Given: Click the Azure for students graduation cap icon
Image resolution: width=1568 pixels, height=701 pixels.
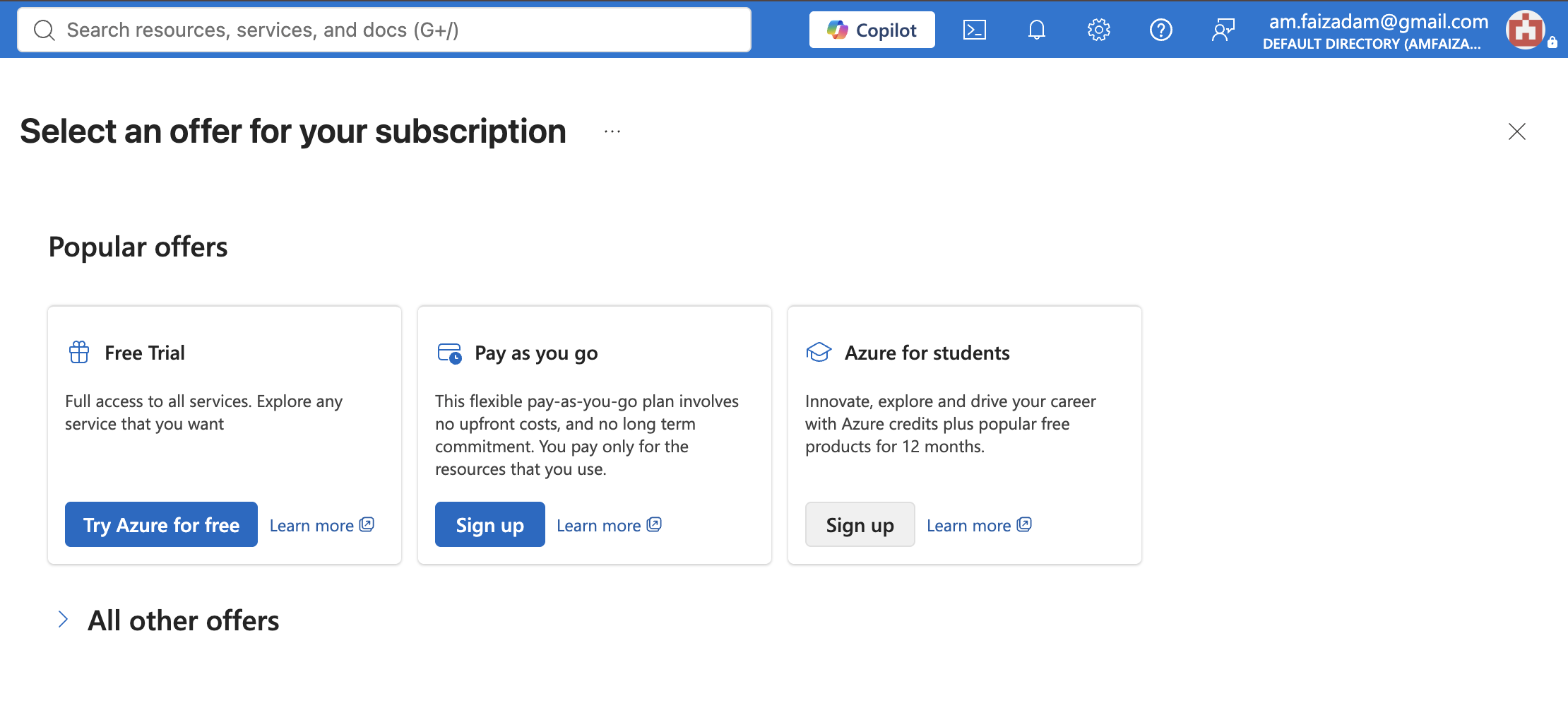Looking at the screenshot, I should coord(819,352).
